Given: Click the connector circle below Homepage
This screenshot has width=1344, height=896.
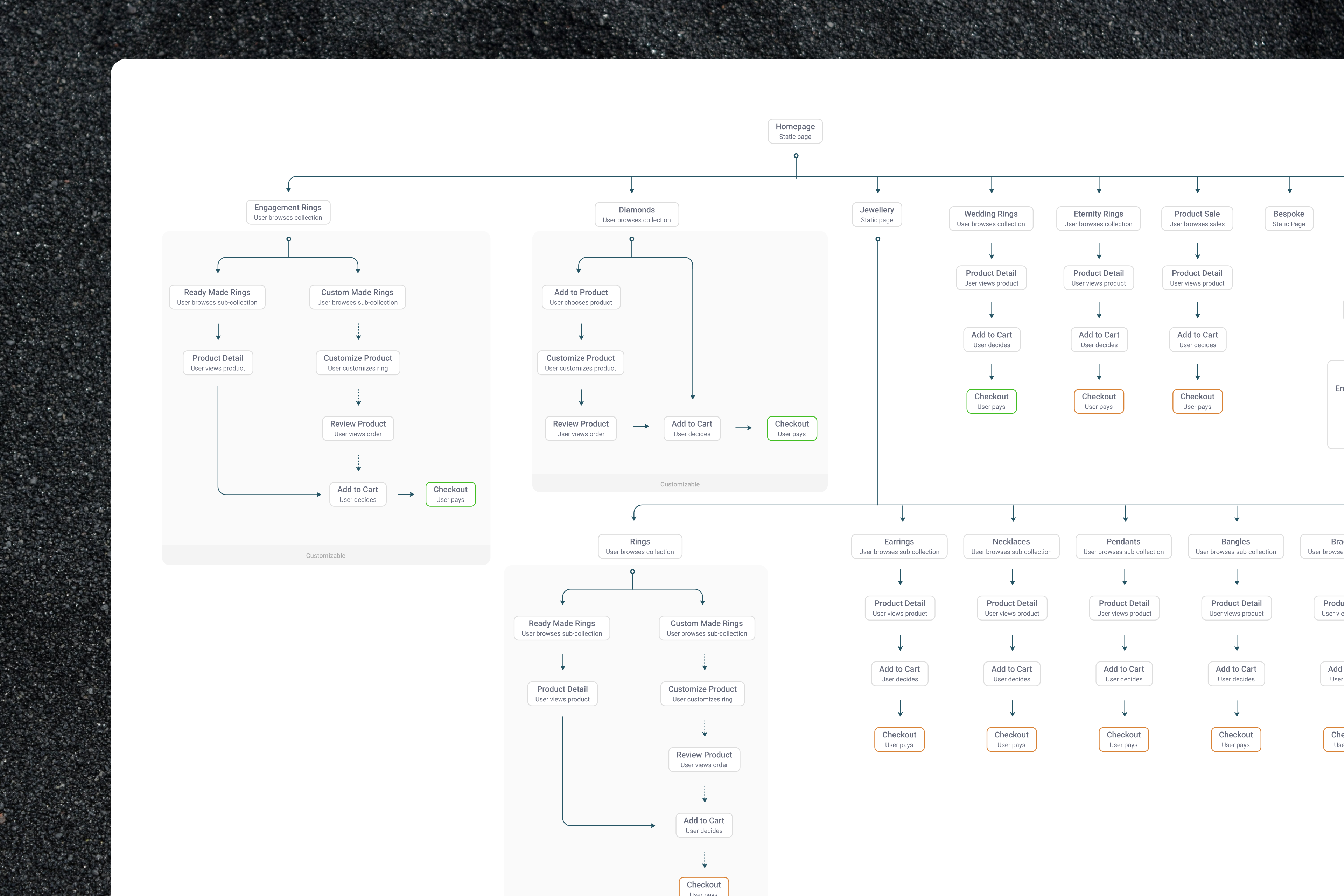Looking at the screenshot, I should coord(796,155).
